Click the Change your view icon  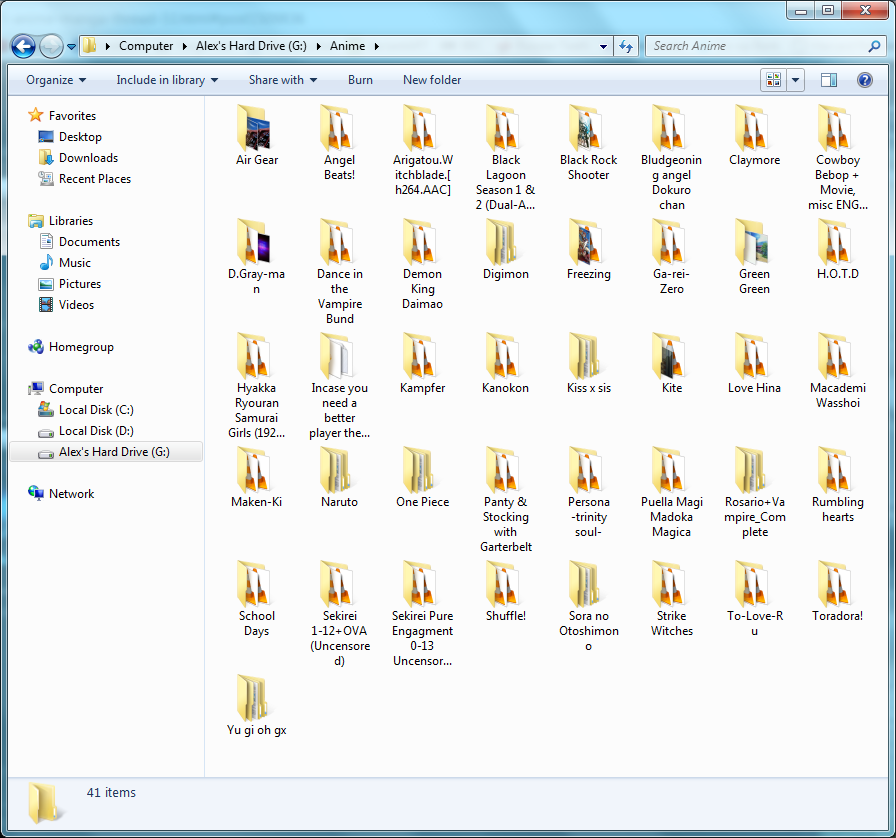773,80
